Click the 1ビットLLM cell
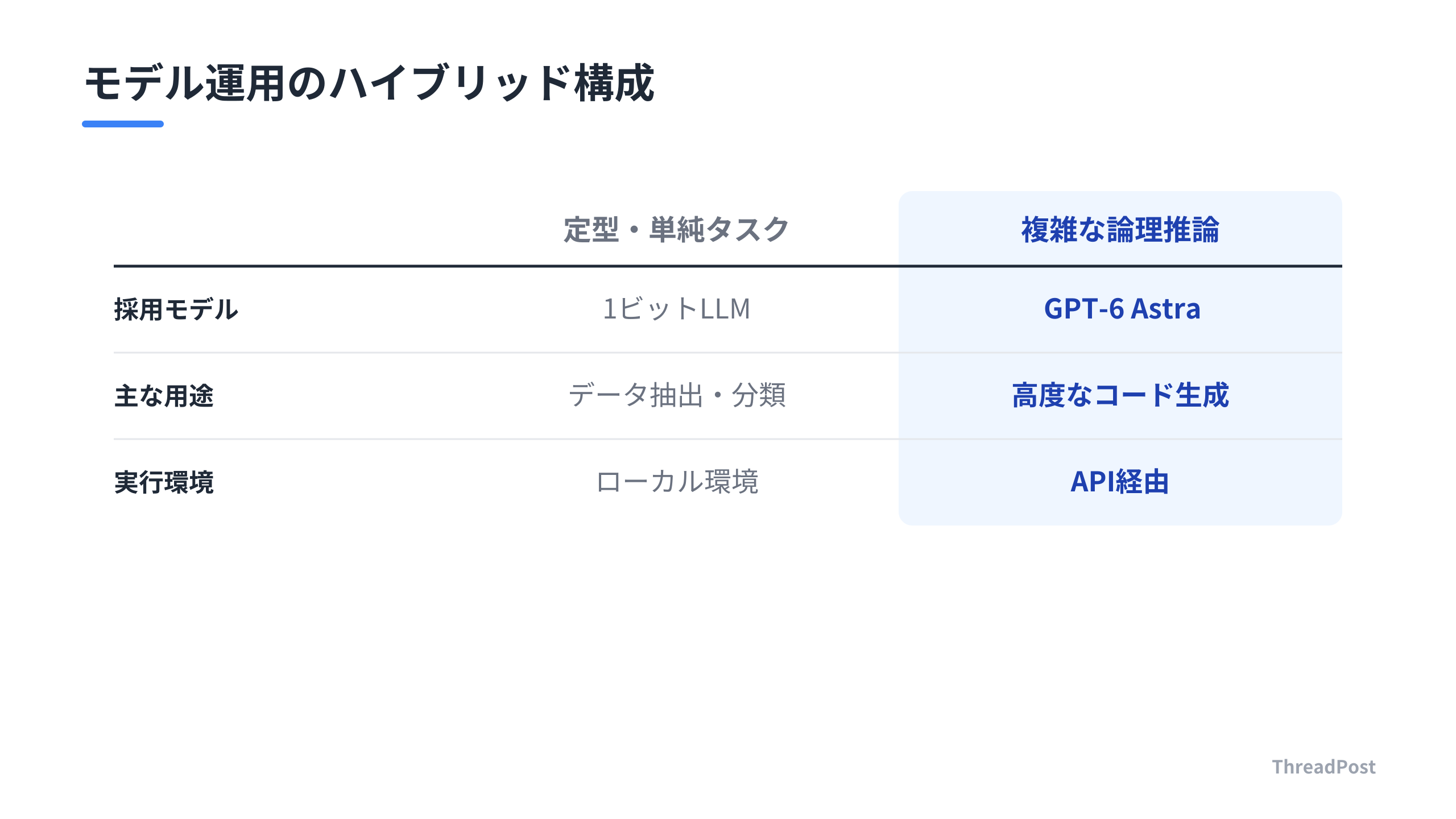Image resolution: width=1456 pixels, height=819 pixels. pos(676,309)
